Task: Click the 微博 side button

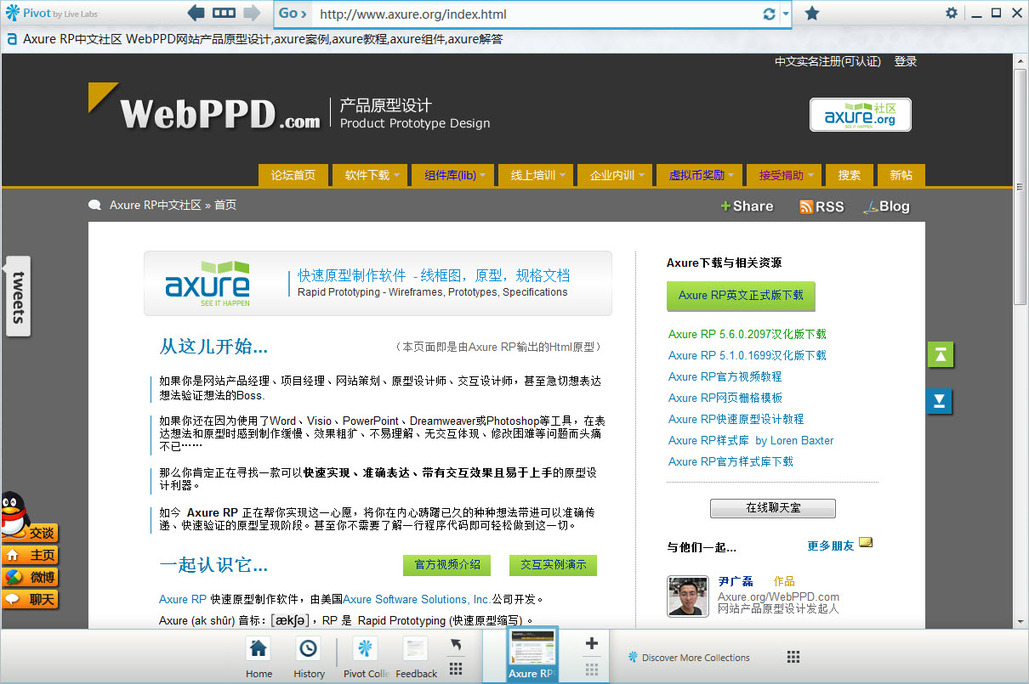Action: (x=30, y=578)
